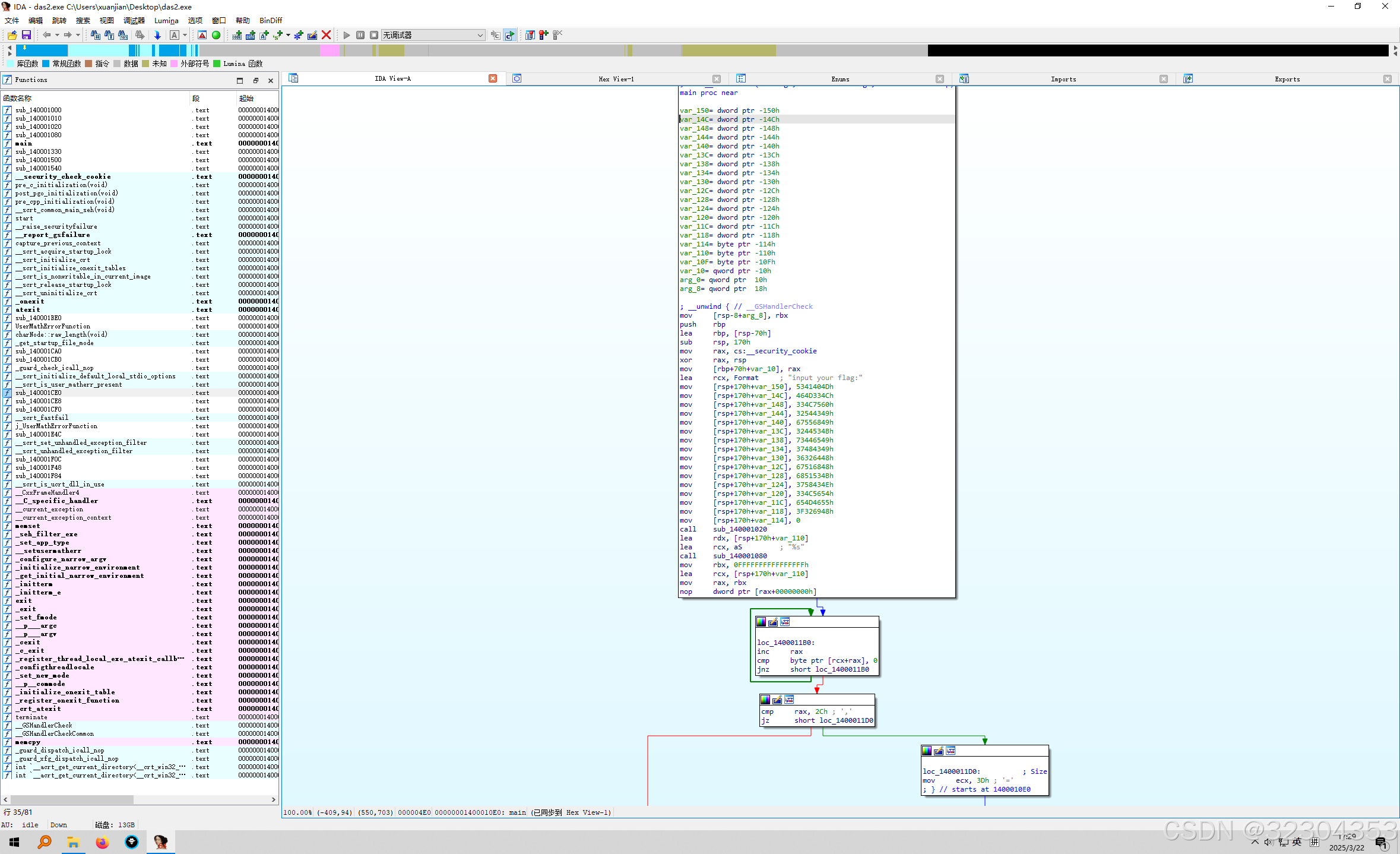Image resolution: width=1400 pixels, height=854 pixels.
Task: Click the green circle run icon
Action: [217, 36]
